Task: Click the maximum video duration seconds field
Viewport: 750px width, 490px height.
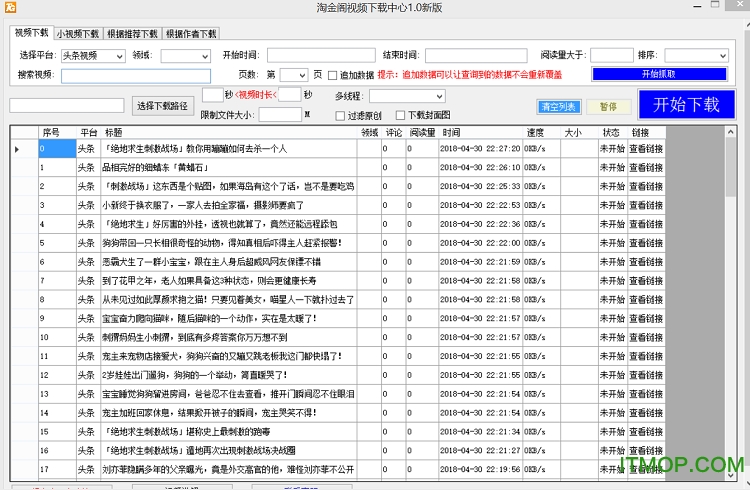Action: [x=289, y=95]
